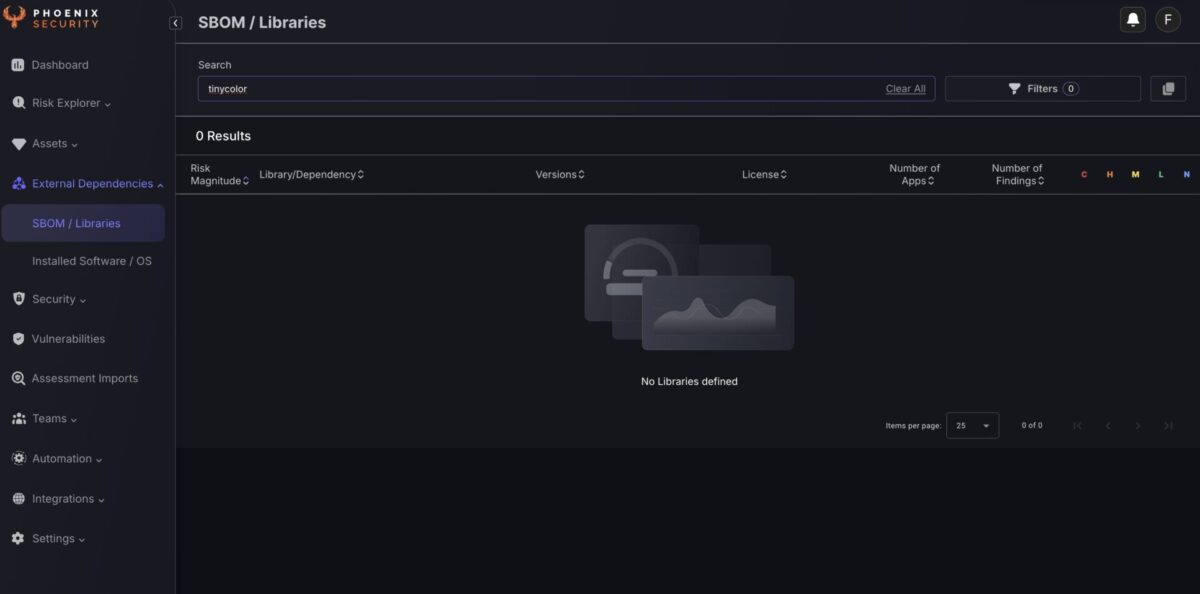Screen dimensions: 1200x594
Task: Click the copy icon beside Filters
Action: [1167, 89]
